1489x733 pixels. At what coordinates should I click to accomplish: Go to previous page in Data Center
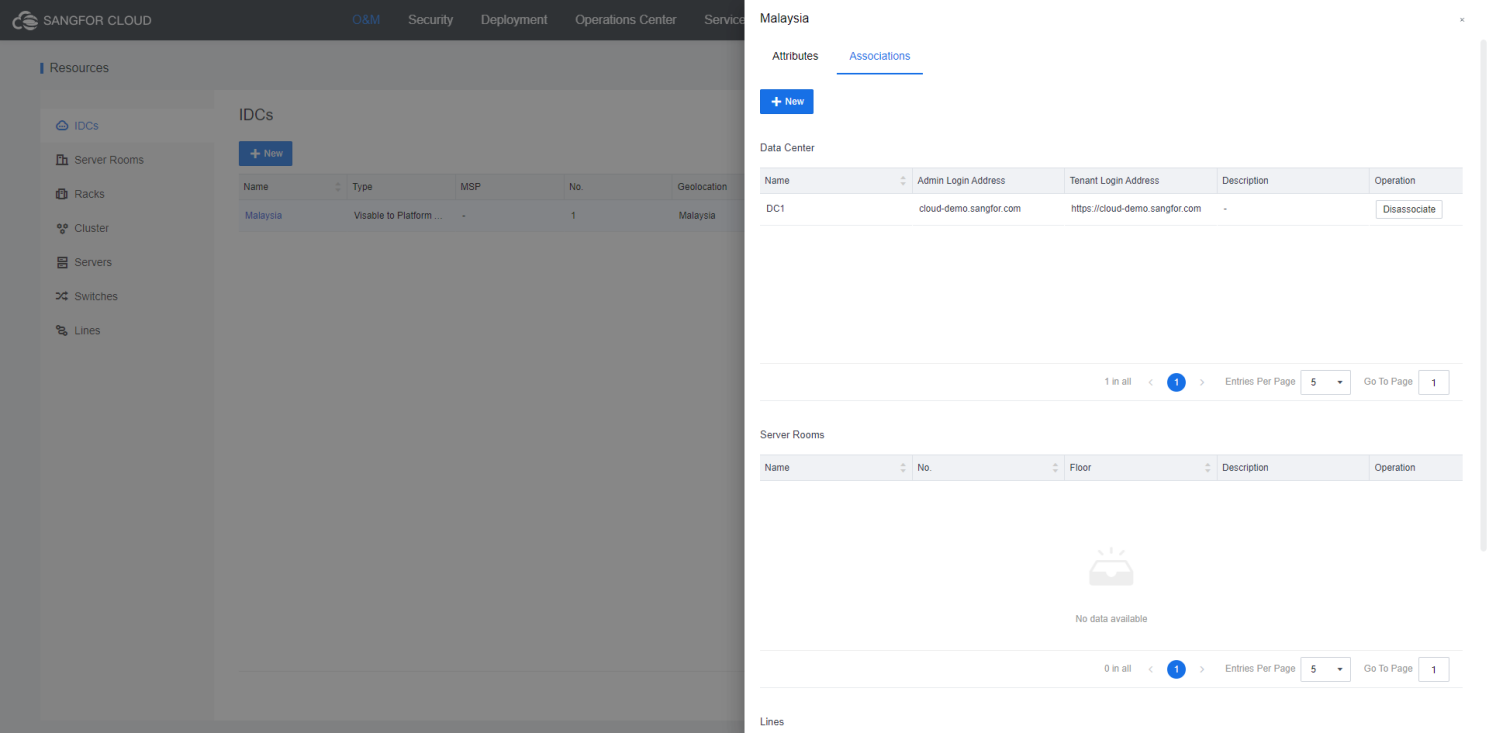[x=1150, y=382]
